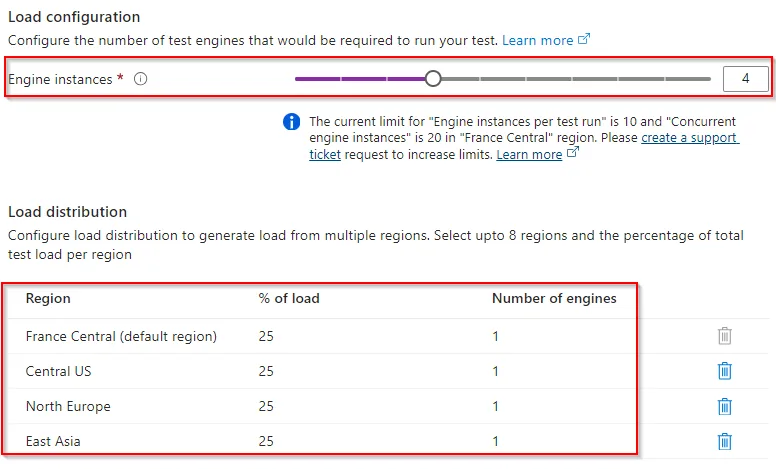Select the North Europe region cell
This screenshot has height=469, width=776.
tap(68, 406)
